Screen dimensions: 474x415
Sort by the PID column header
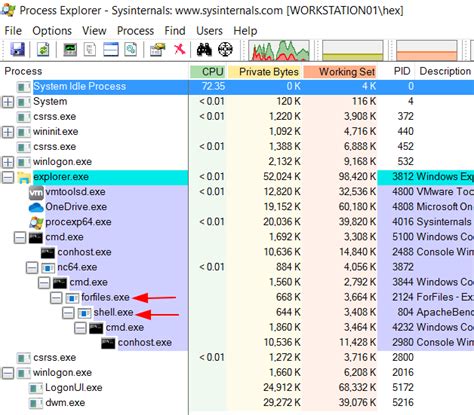point(397,71)
